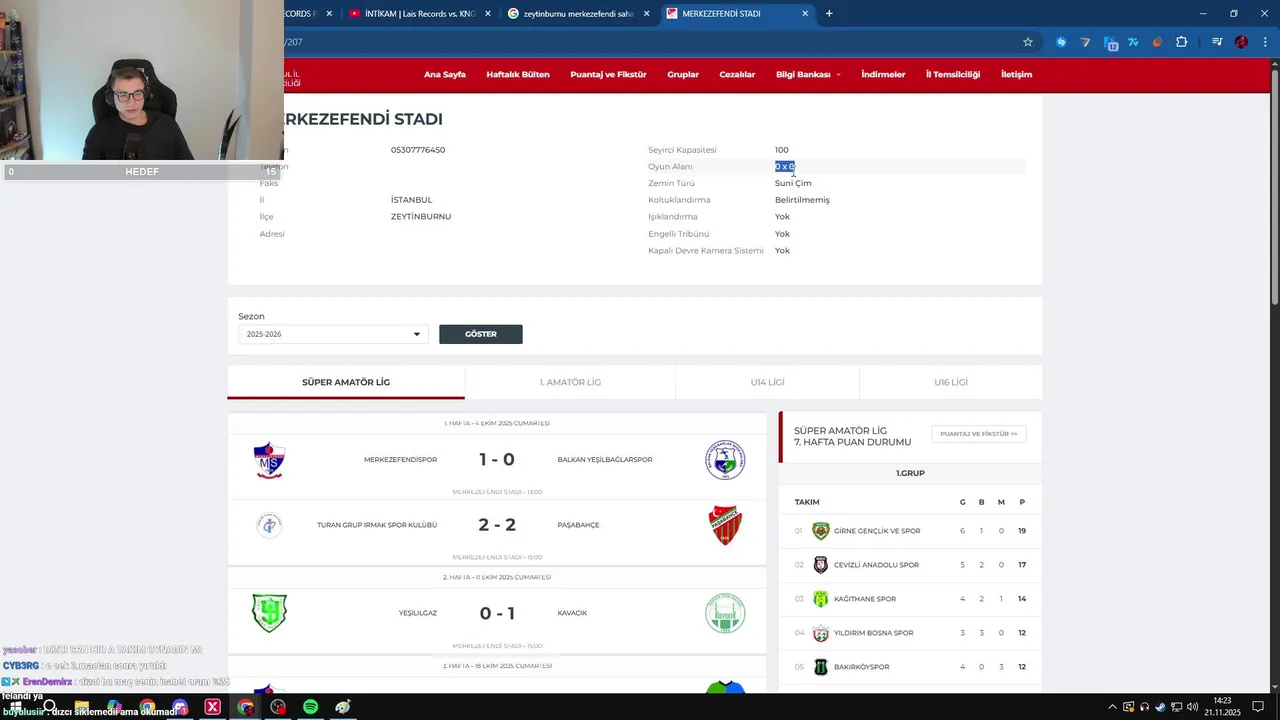Open the Chrome Extensions puzzle menu

tap(1182, 42)
